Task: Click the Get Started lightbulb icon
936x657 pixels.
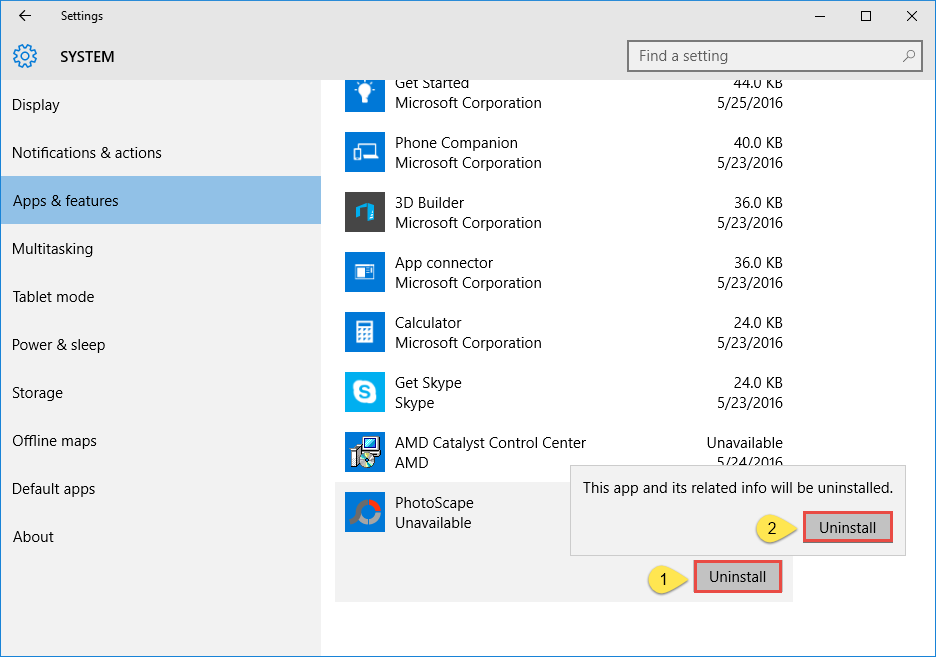Action: [x=365, y=94]
